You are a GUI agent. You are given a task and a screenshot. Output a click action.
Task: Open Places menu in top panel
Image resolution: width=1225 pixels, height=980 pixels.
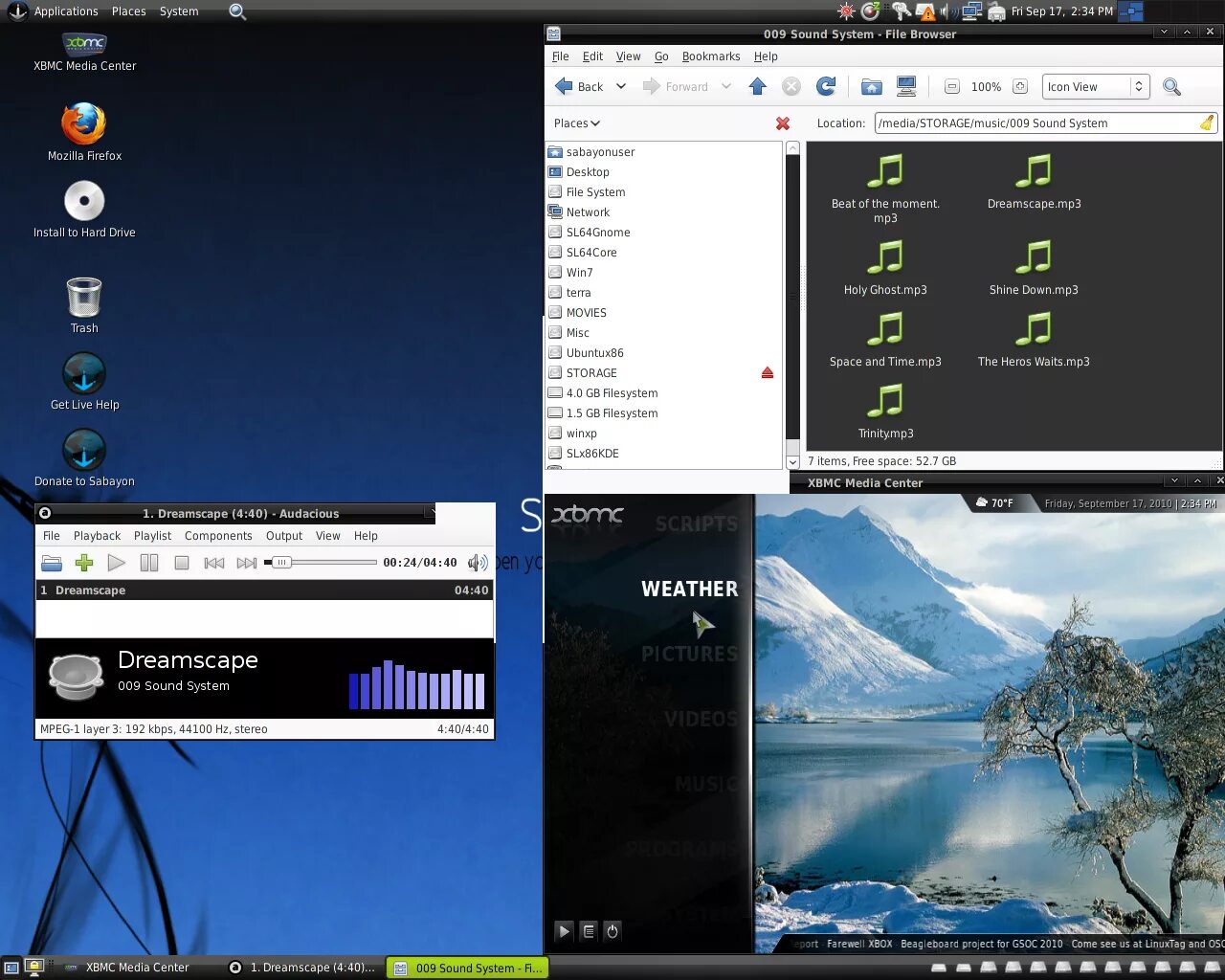(128, 11)
